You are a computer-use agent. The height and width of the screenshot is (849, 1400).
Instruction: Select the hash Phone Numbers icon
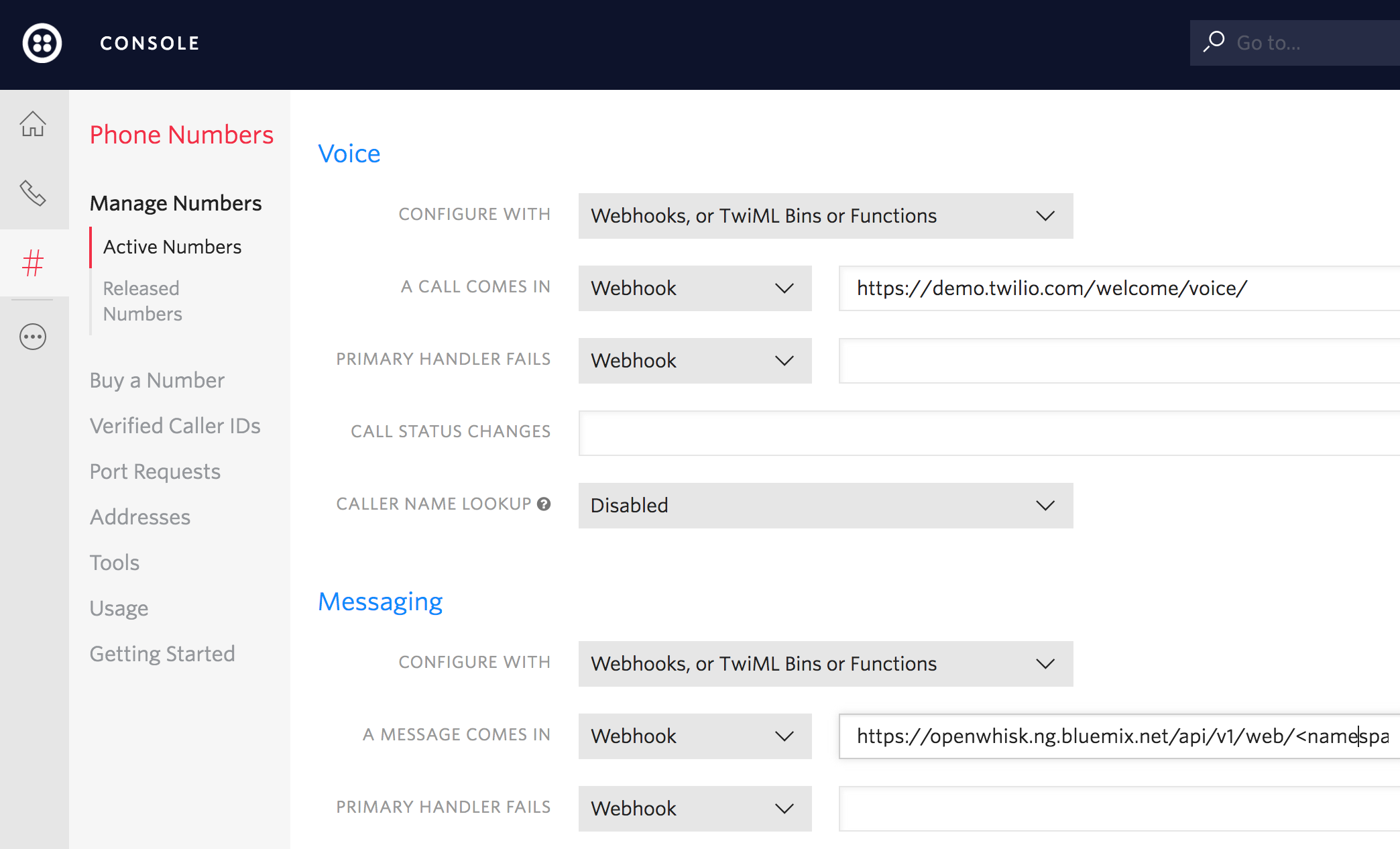tap(33, 263)
